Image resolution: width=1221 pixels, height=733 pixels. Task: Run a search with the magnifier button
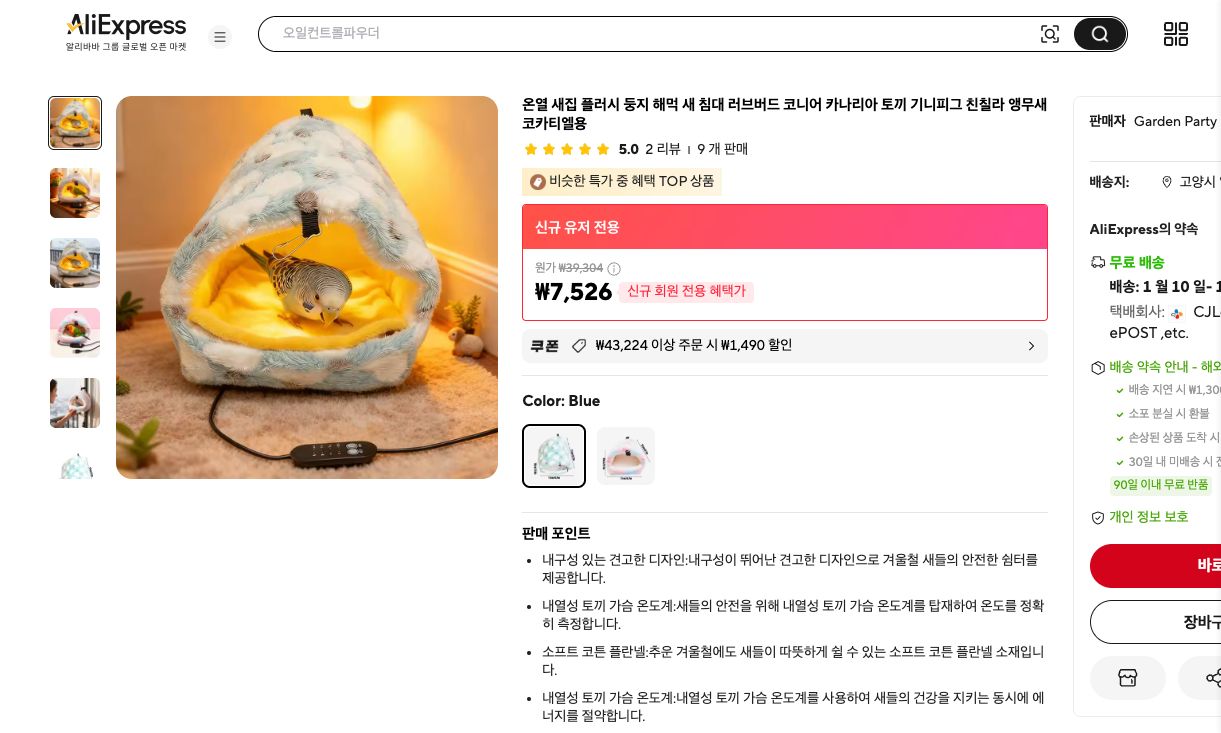1099,33
